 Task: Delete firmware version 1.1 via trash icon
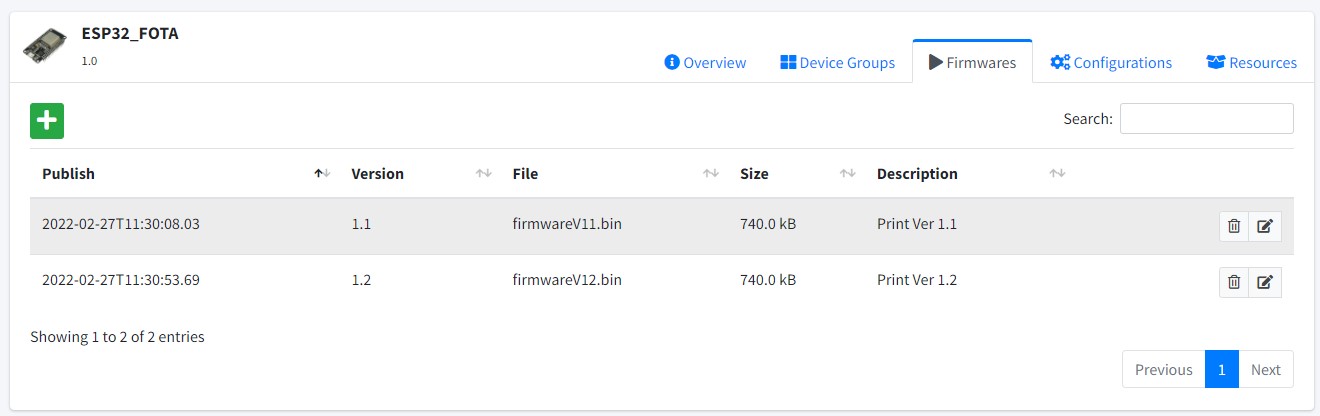1234,226
